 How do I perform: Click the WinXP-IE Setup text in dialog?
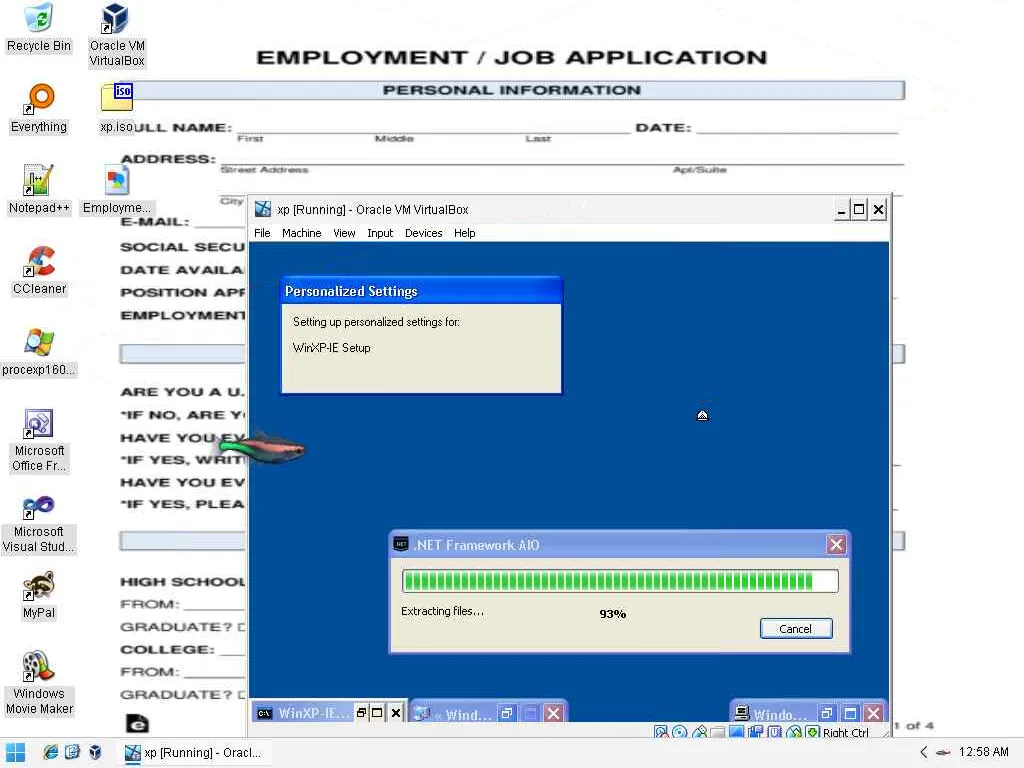[x=332, y=348]
